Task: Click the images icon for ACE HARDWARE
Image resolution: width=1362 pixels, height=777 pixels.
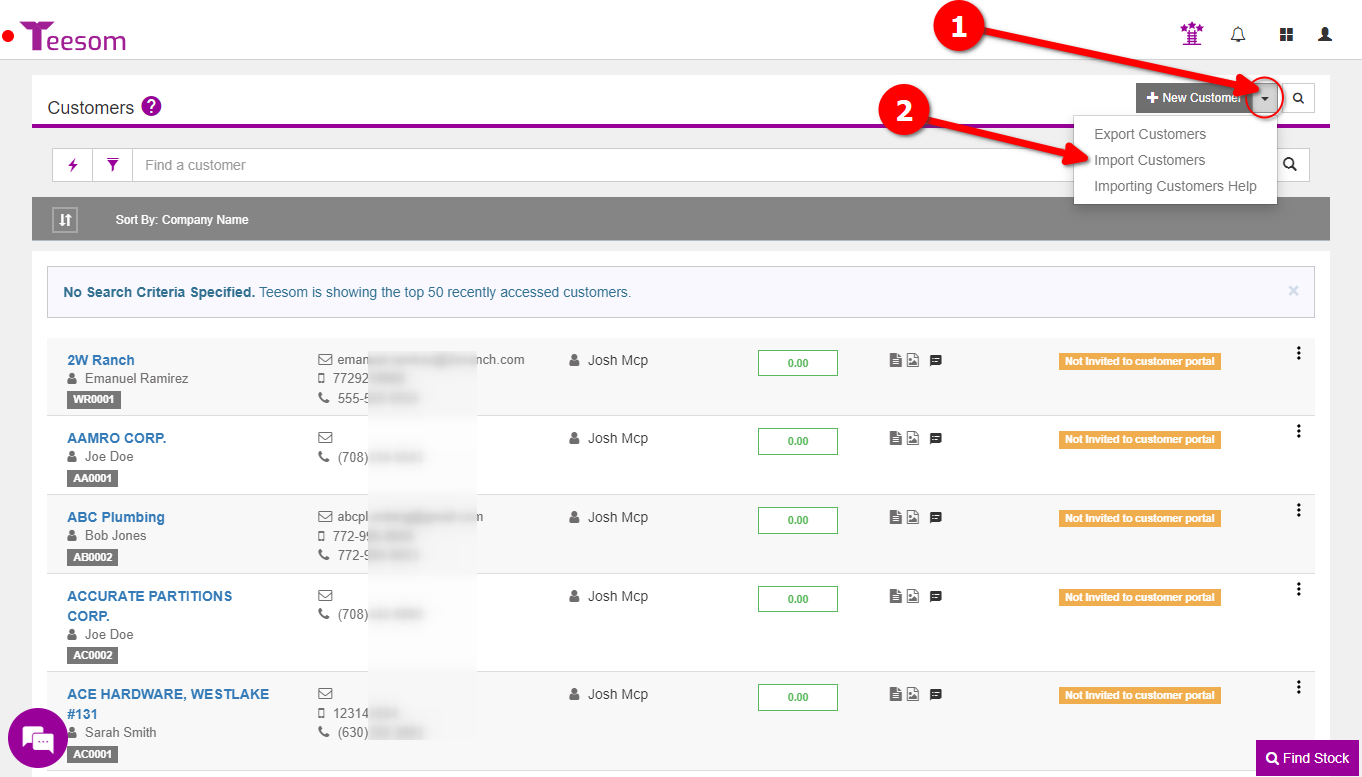Action: (913, 694)
